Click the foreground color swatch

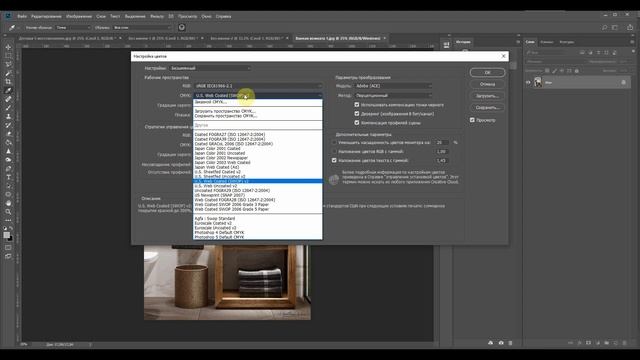[x=7, y=235]
